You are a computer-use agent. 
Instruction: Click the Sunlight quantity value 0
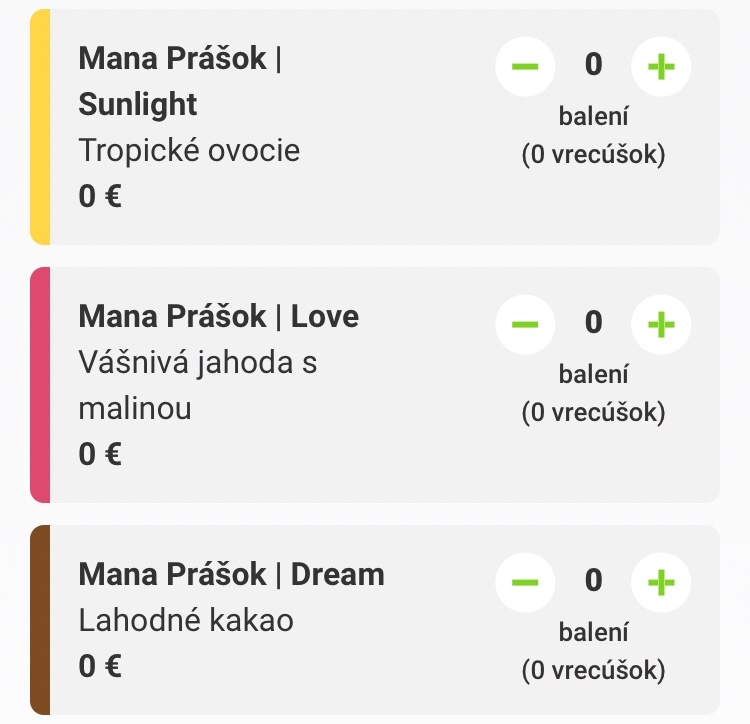click(x=593, y=65)
